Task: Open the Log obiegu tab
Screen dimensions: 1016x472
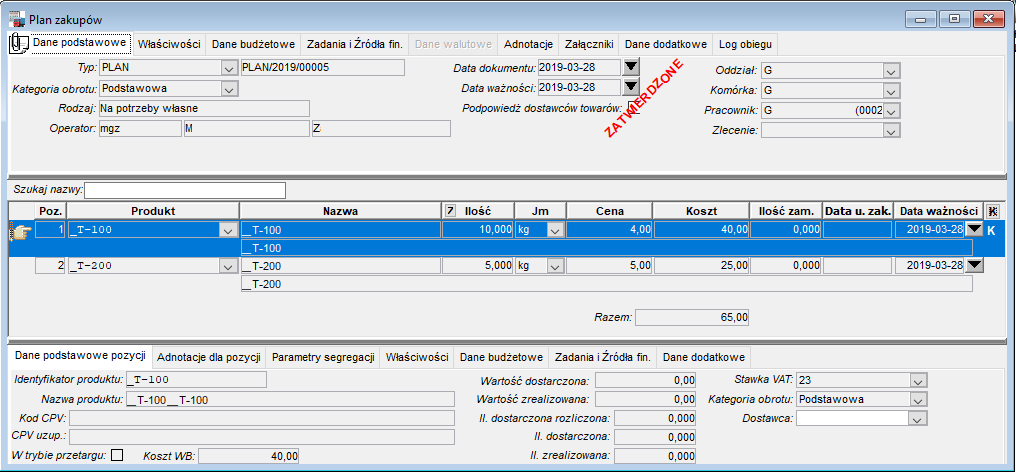Action: tap(745, 45)
